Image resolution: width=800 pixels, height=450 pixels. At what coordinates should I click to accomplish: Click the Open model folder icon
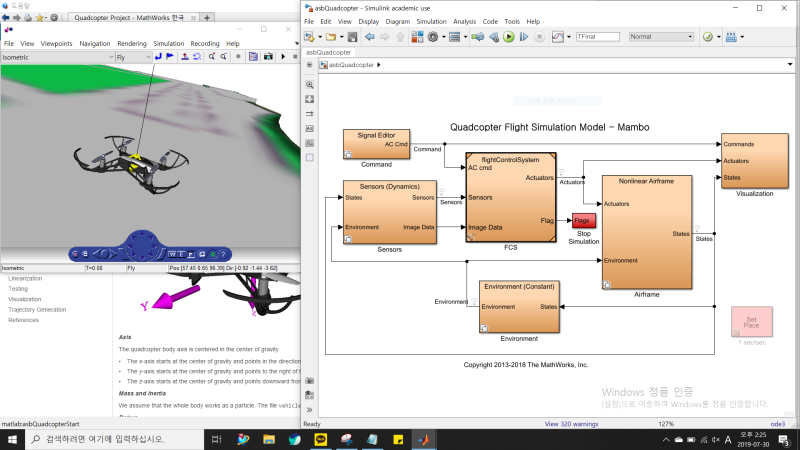tap(331, 37)
